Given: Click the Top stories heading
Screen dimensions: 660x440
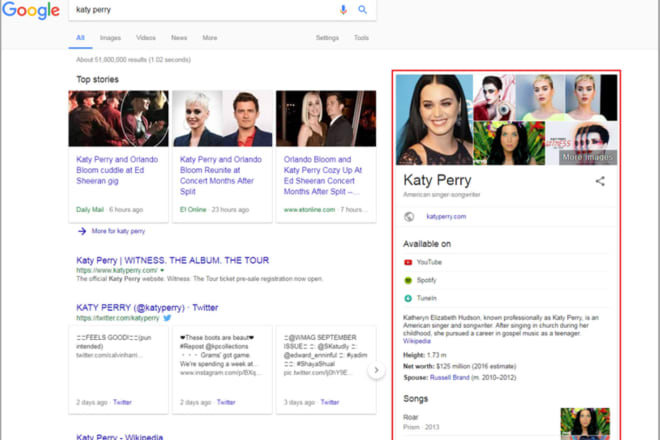Looking at the screenshot, I should (97, 80).
